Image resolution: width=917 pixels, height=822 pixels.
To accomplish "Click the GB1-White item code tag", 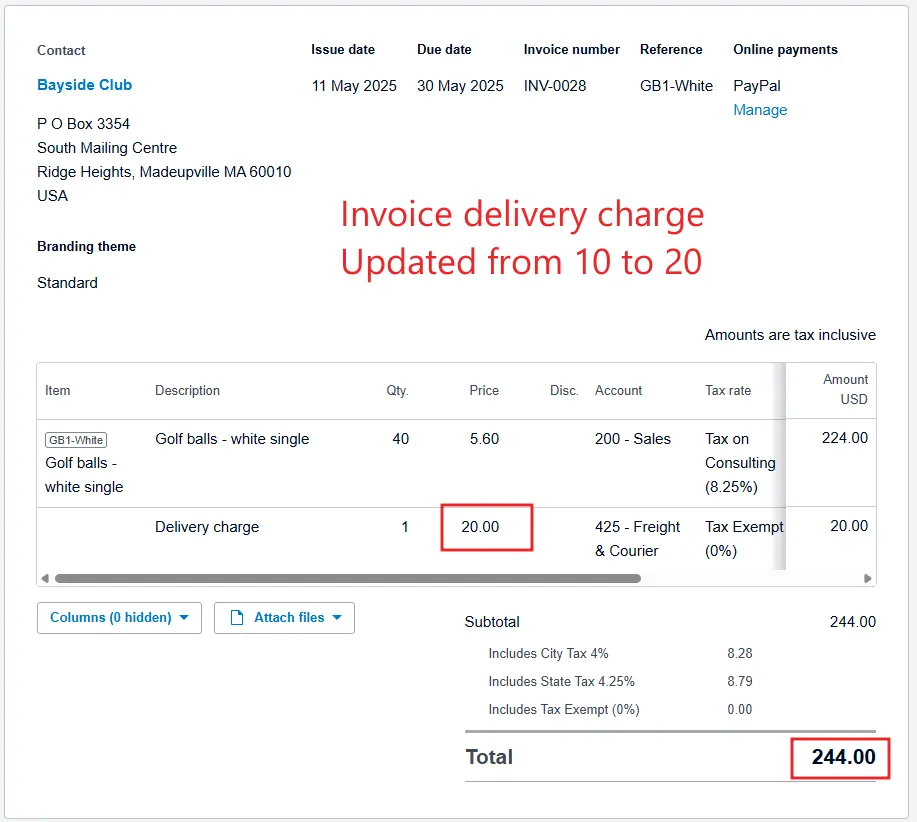I will pyautogui.click(x=76, y=440).
